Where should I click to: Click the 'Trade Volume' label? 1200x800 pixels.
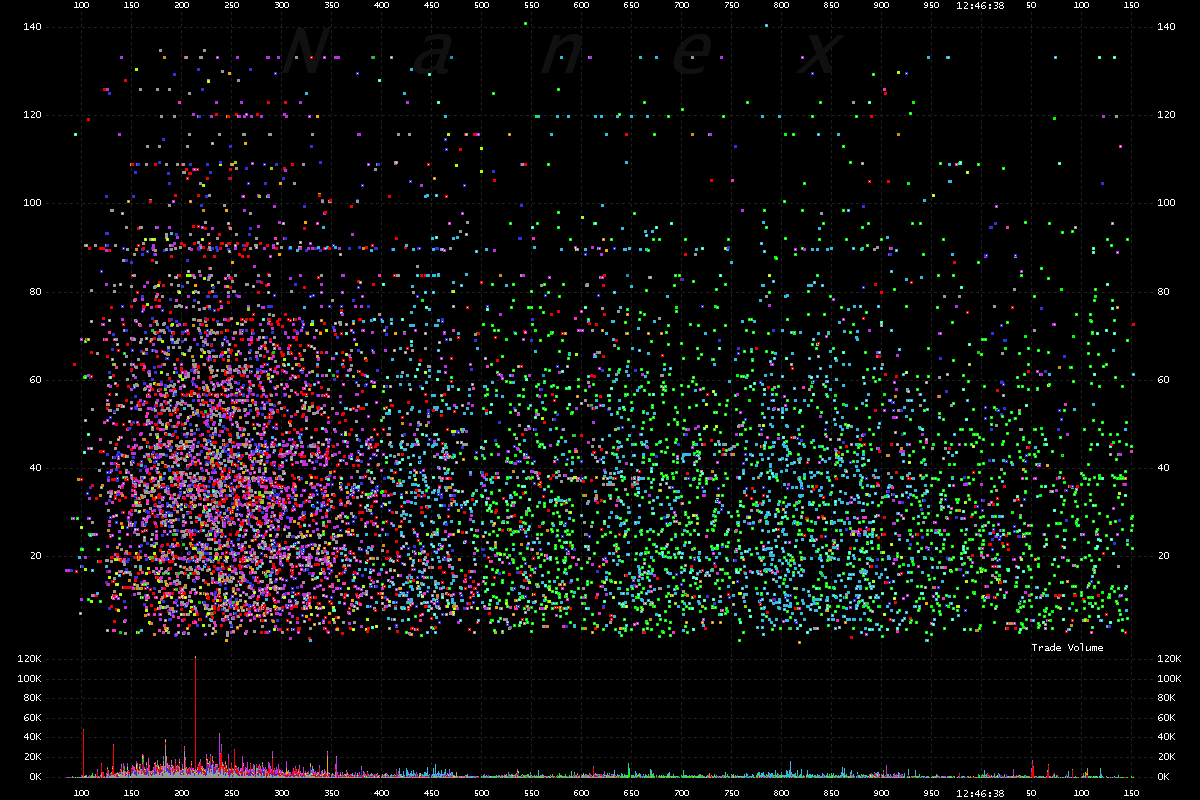1067,648
